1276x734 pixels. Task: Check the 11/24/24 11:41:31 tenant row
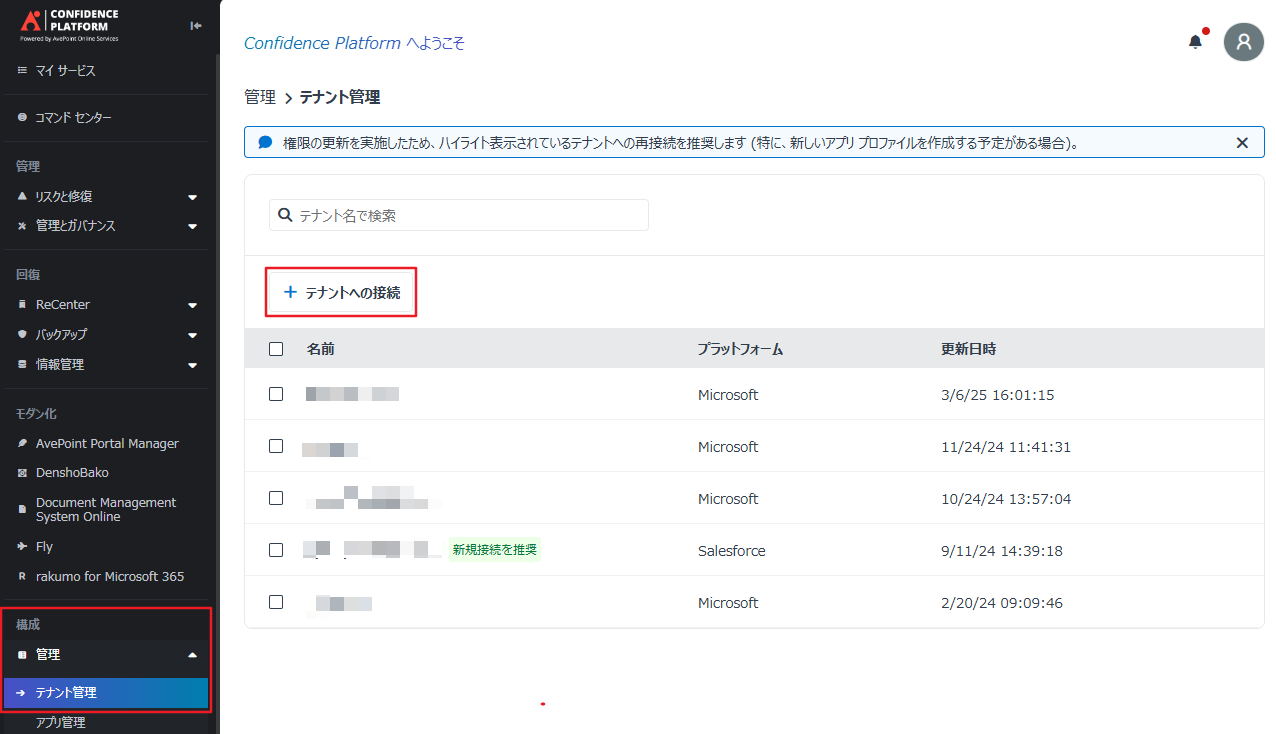(276, 446)
